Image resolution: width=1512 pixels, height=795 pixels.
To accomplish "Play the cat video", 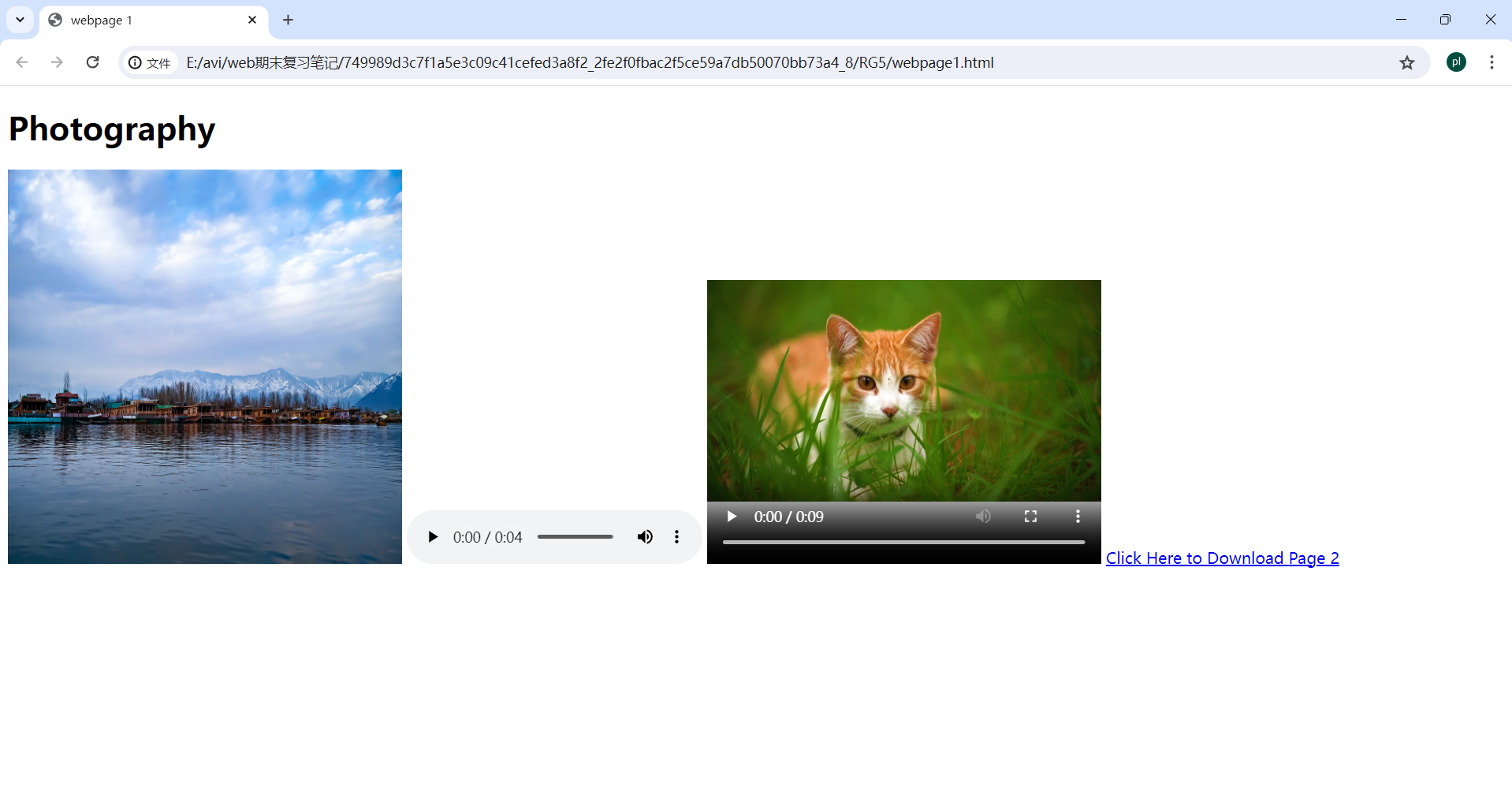I will (732, 517).
